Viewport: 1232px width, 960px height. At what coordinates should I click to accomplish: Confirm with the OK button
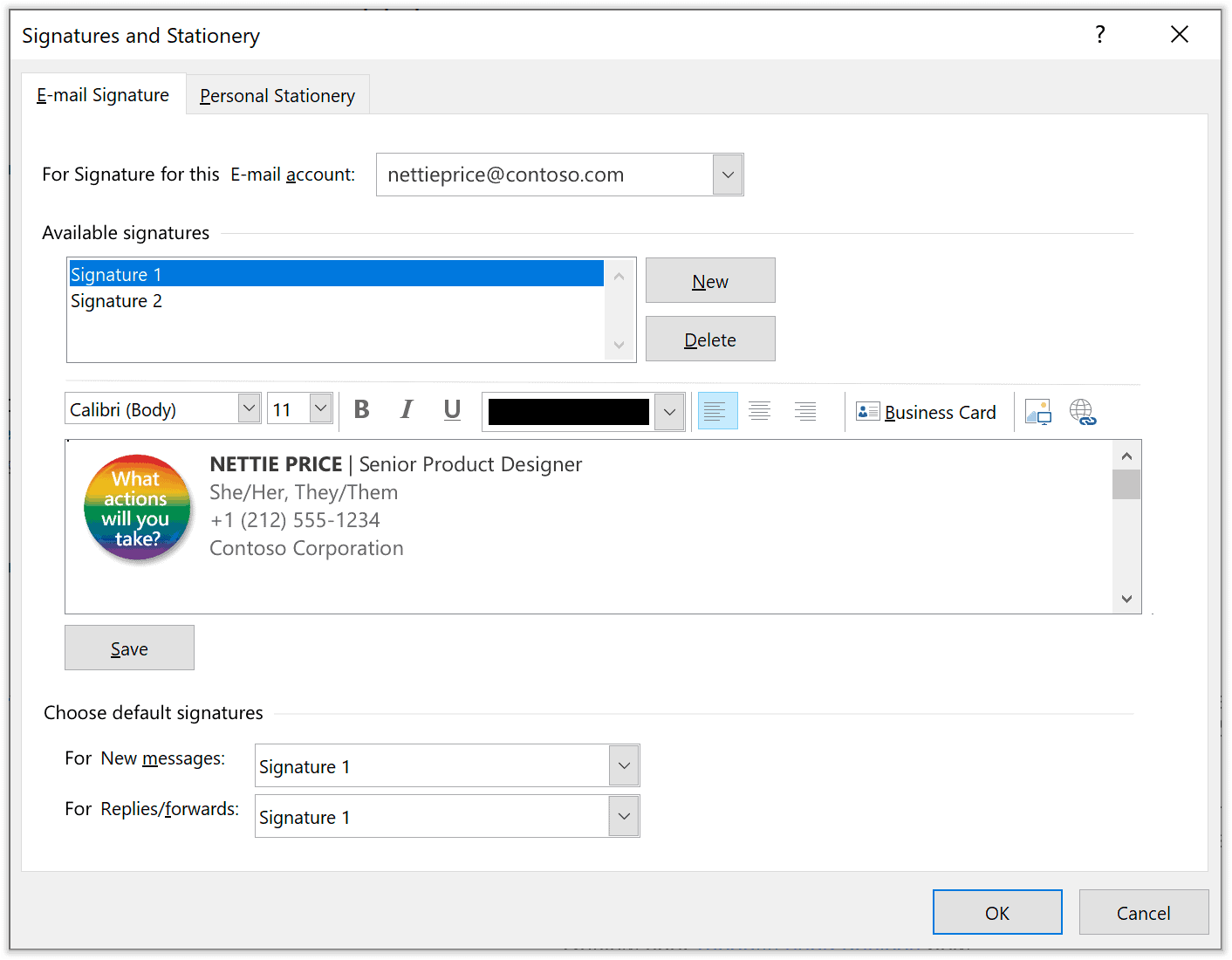coord(997,912)
